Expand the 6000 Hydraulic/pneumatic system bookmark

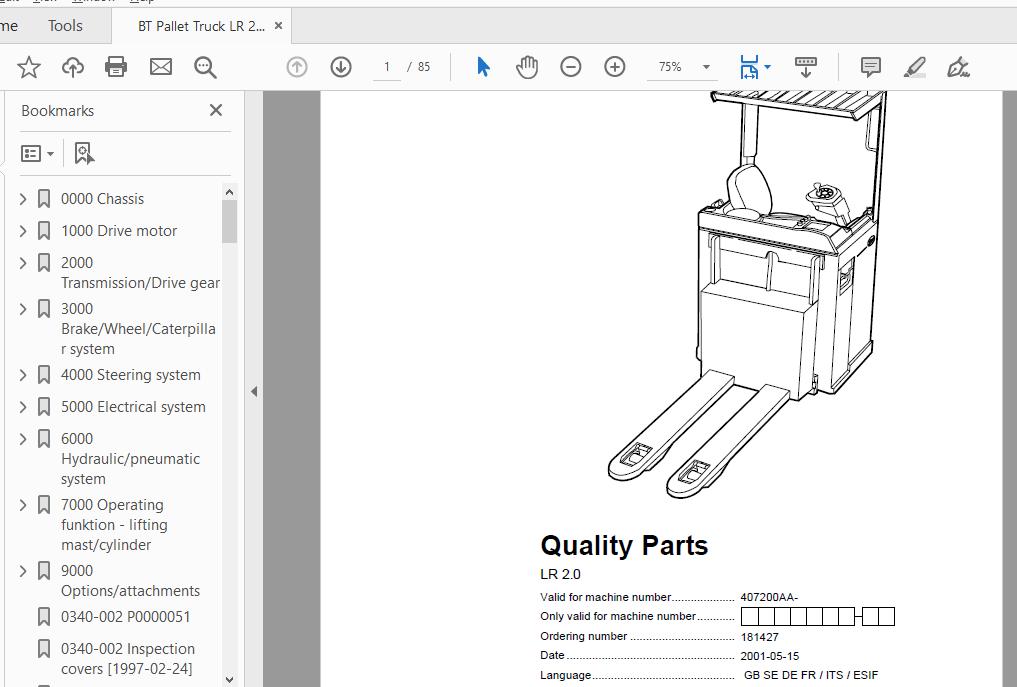(23, 439)
